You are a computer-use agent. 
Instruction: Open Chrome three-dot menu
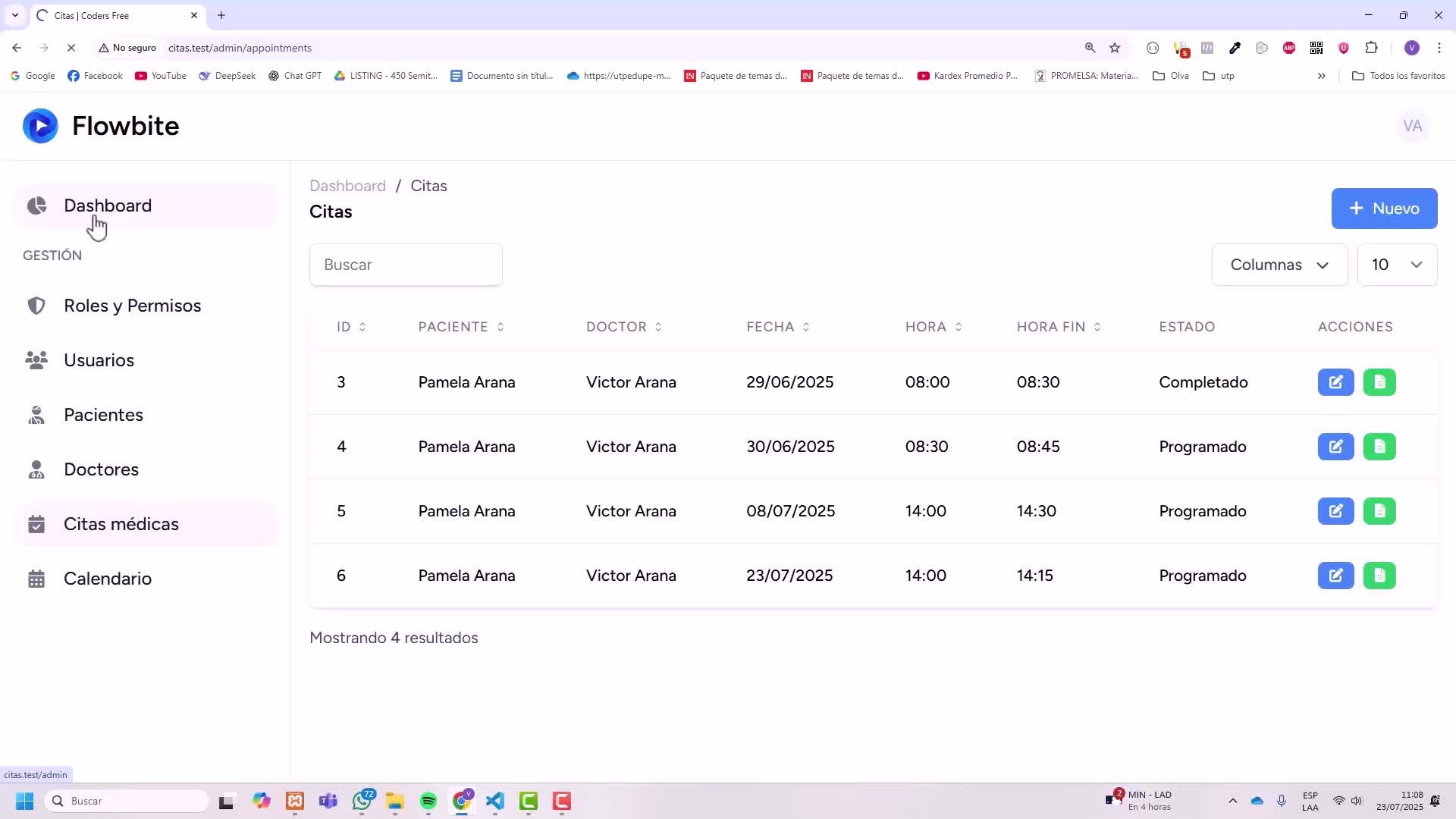point(1439,48)
